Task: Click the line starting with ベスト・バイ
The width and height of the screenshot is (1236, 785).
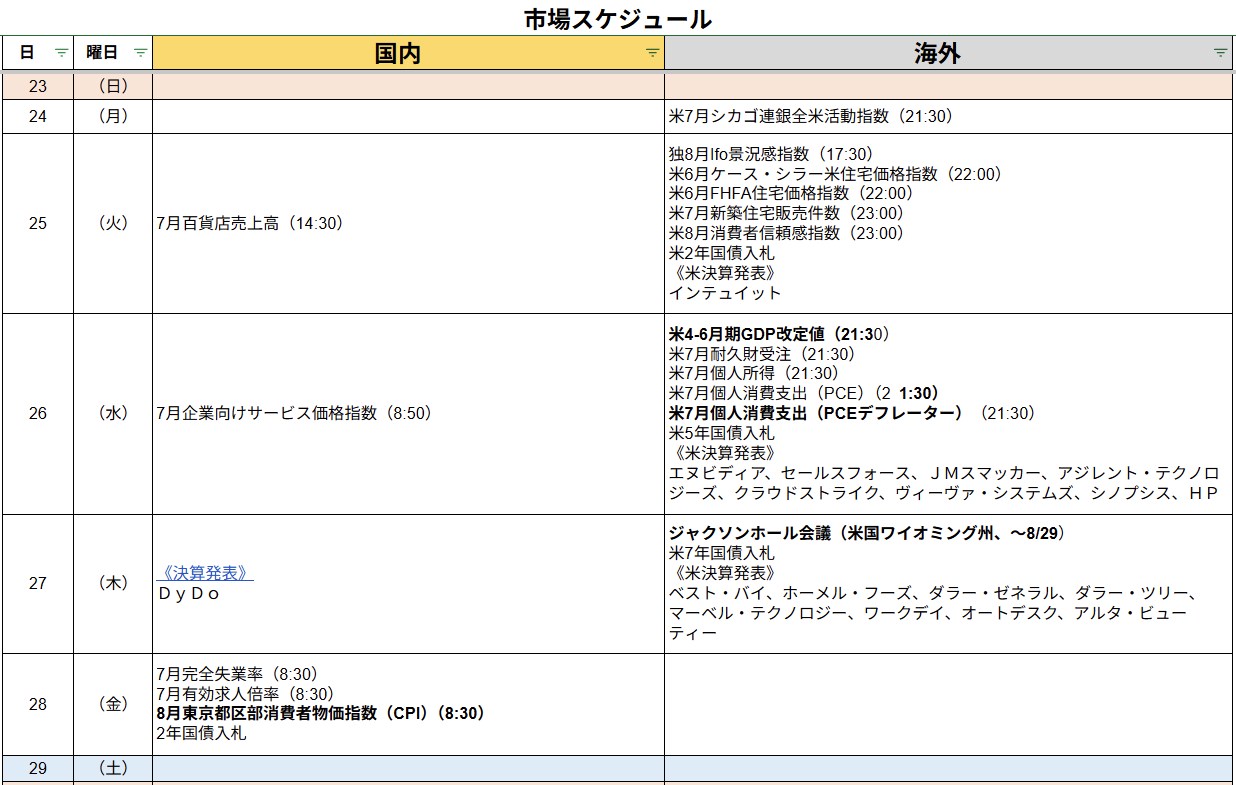Action: 932,593
